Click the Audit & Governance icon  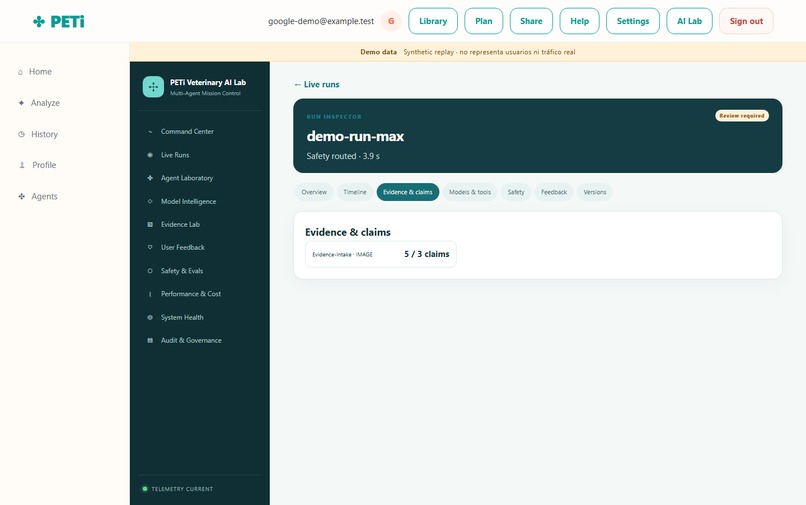150,340
